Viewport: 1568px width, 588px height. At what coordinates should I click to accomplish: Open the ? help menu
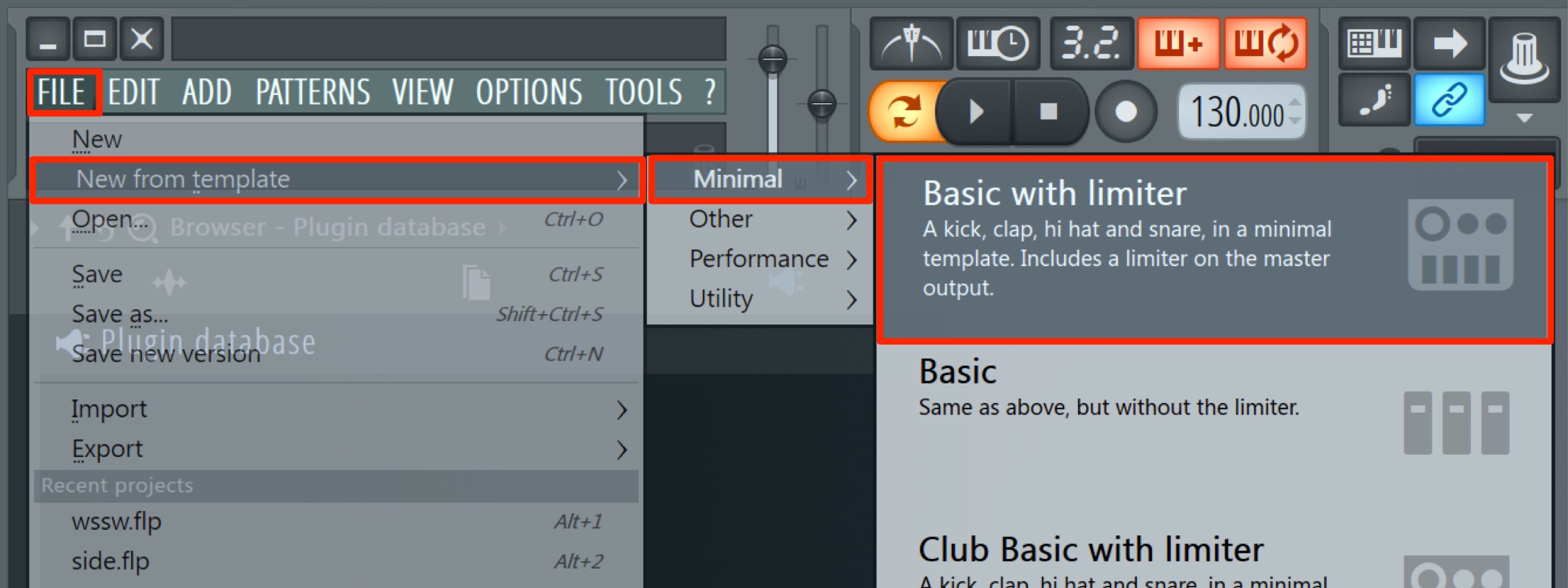pyautogui.click(x=709, y=92)
